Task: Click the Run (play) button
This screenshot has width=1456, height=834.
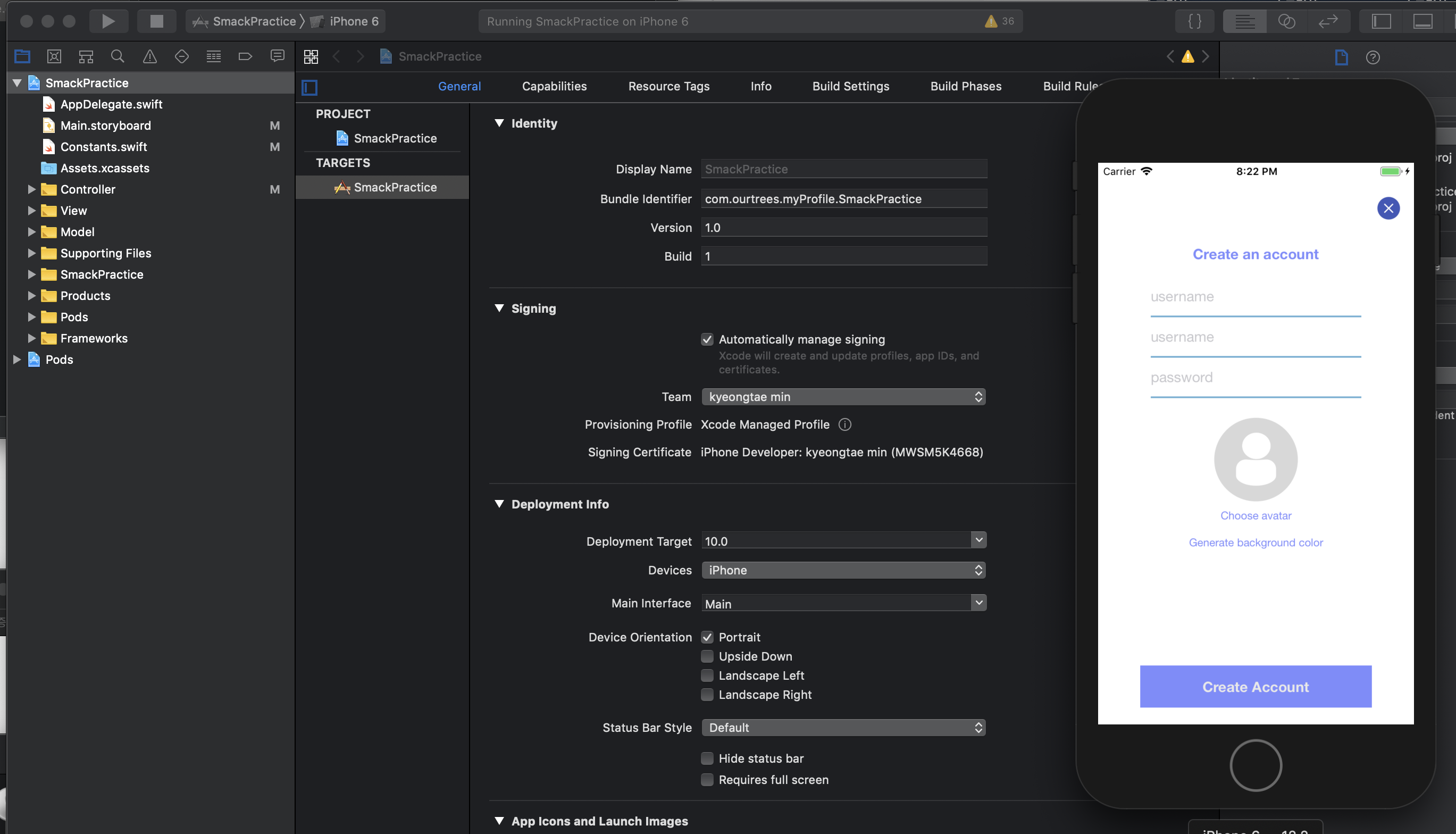Action: (107, 21)
